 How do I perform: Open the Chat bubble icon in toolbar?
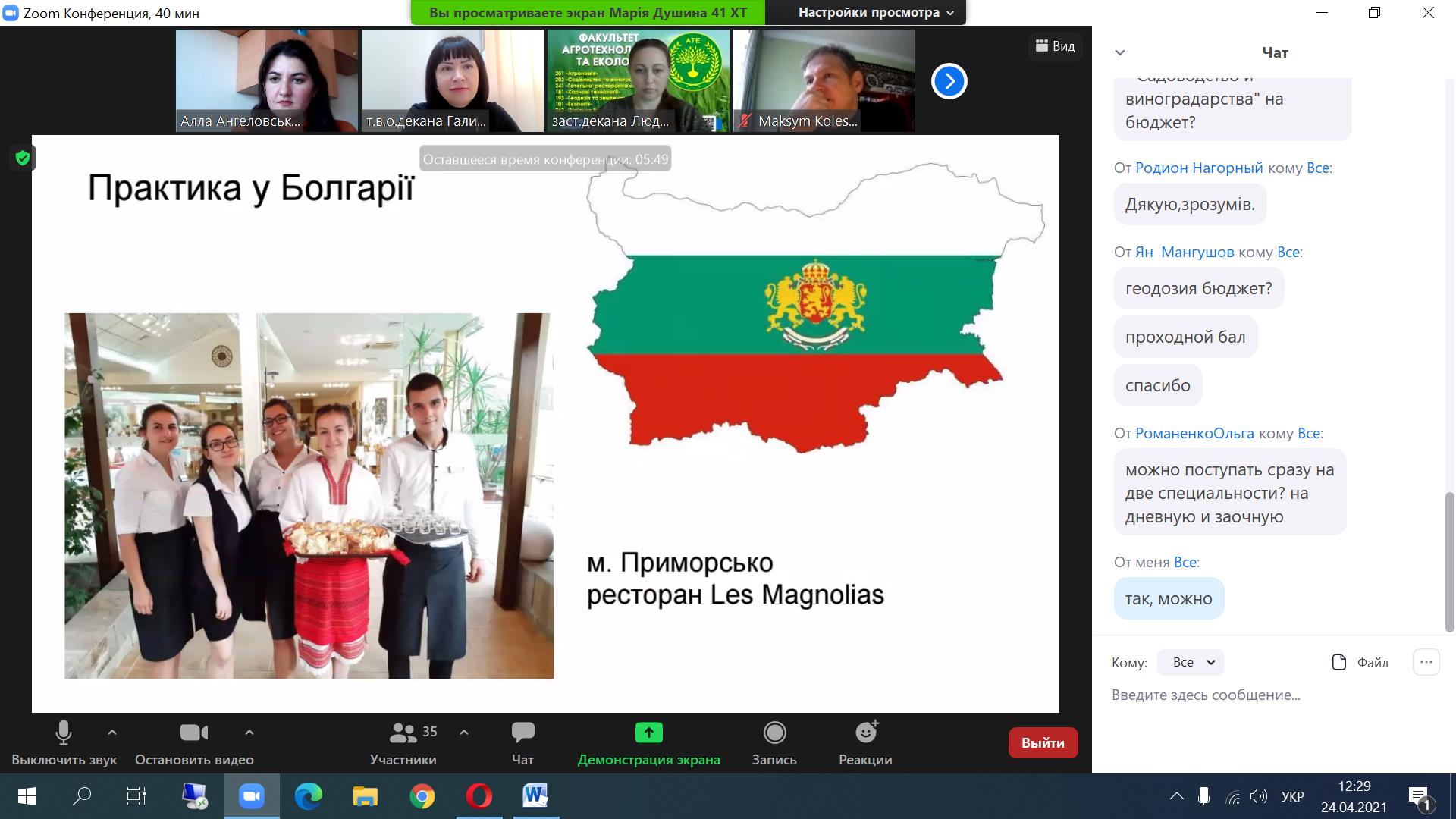pos(522,733)
